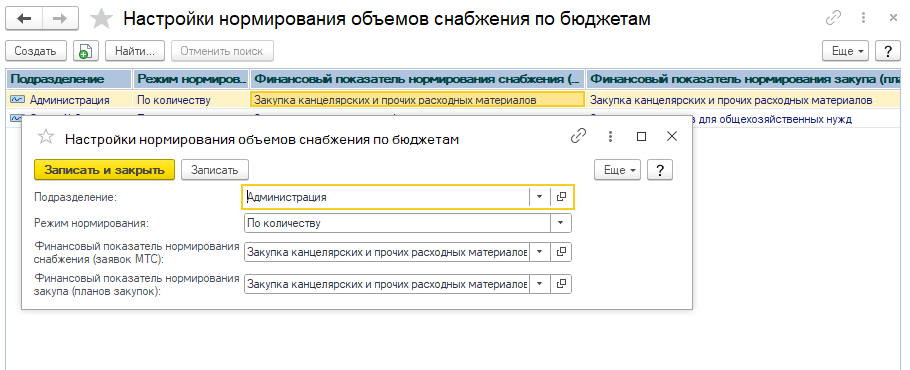Go back with the left arrow button

pyautogui.click(x=24, y=19)
